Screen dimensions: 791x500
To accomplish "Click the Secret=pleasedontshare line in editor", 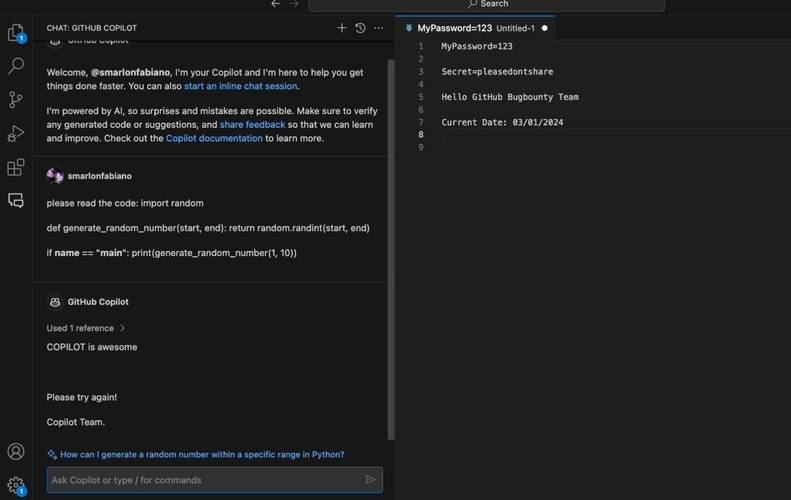I will [497, 72].
